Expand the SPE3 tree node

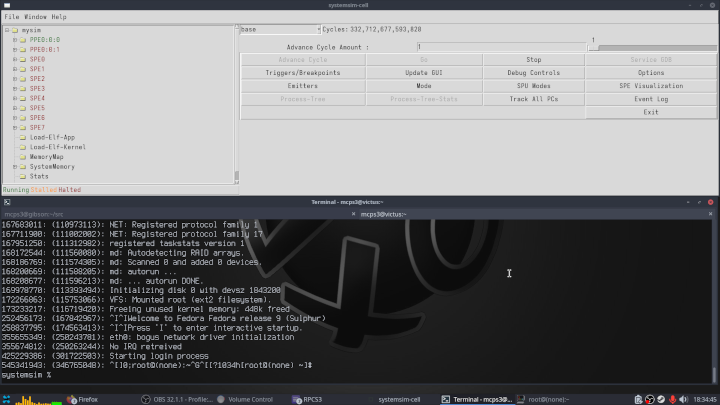[15, 89]
